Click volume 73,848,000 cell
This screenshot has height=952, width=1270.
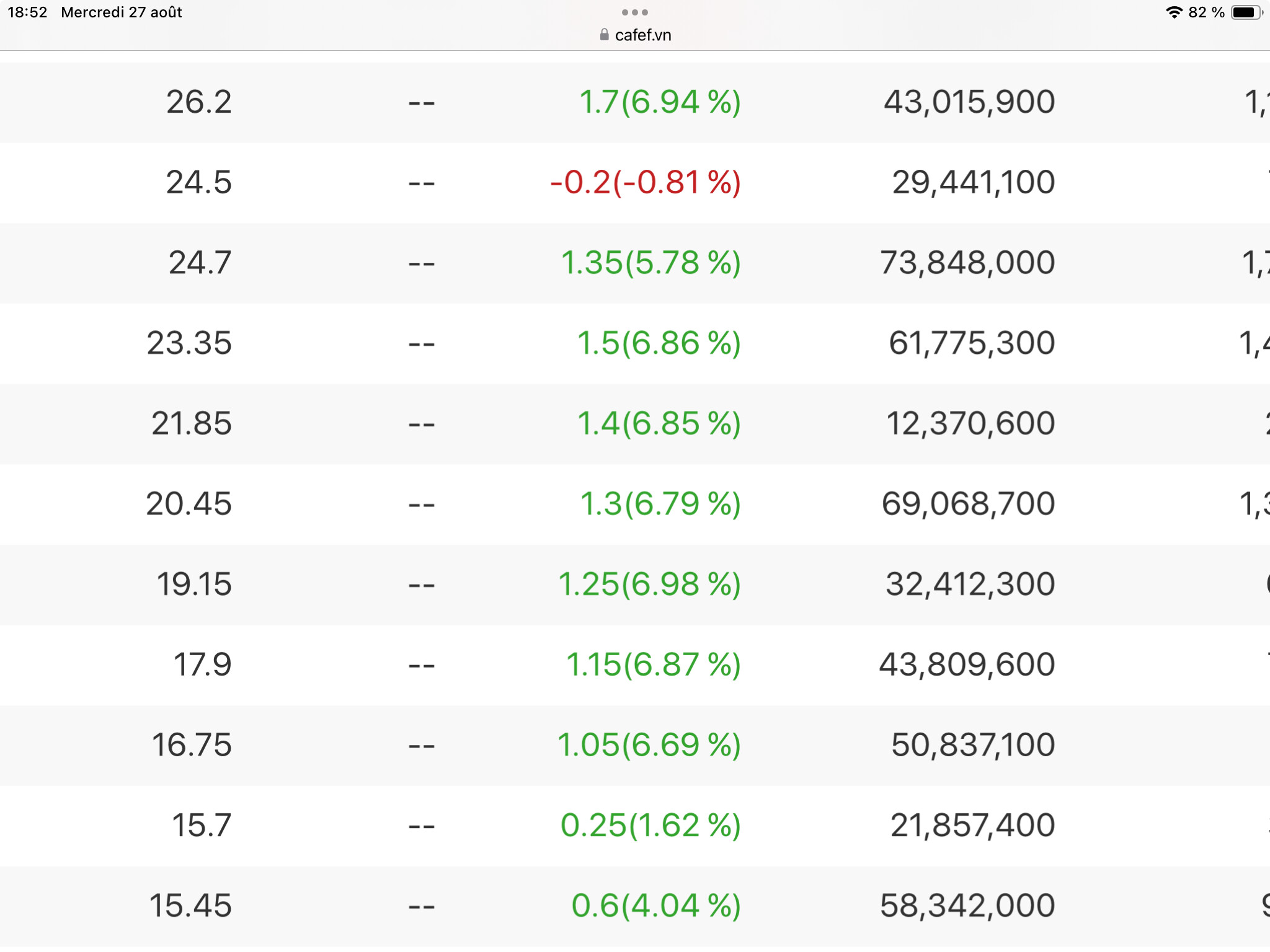[967, 263]
